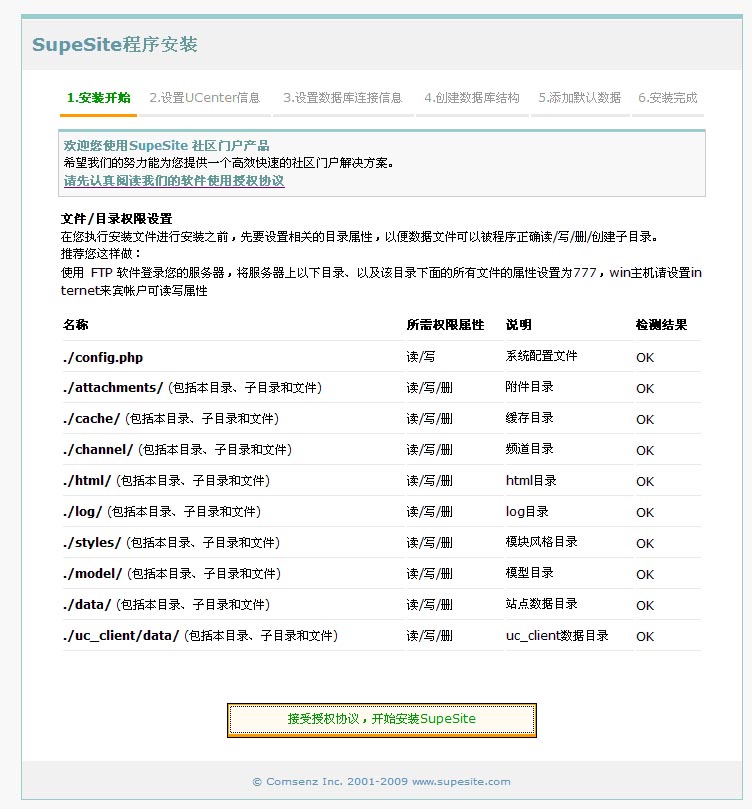Click the uc_client数据目录 description

pyautogui.click(x=557, y=635)
